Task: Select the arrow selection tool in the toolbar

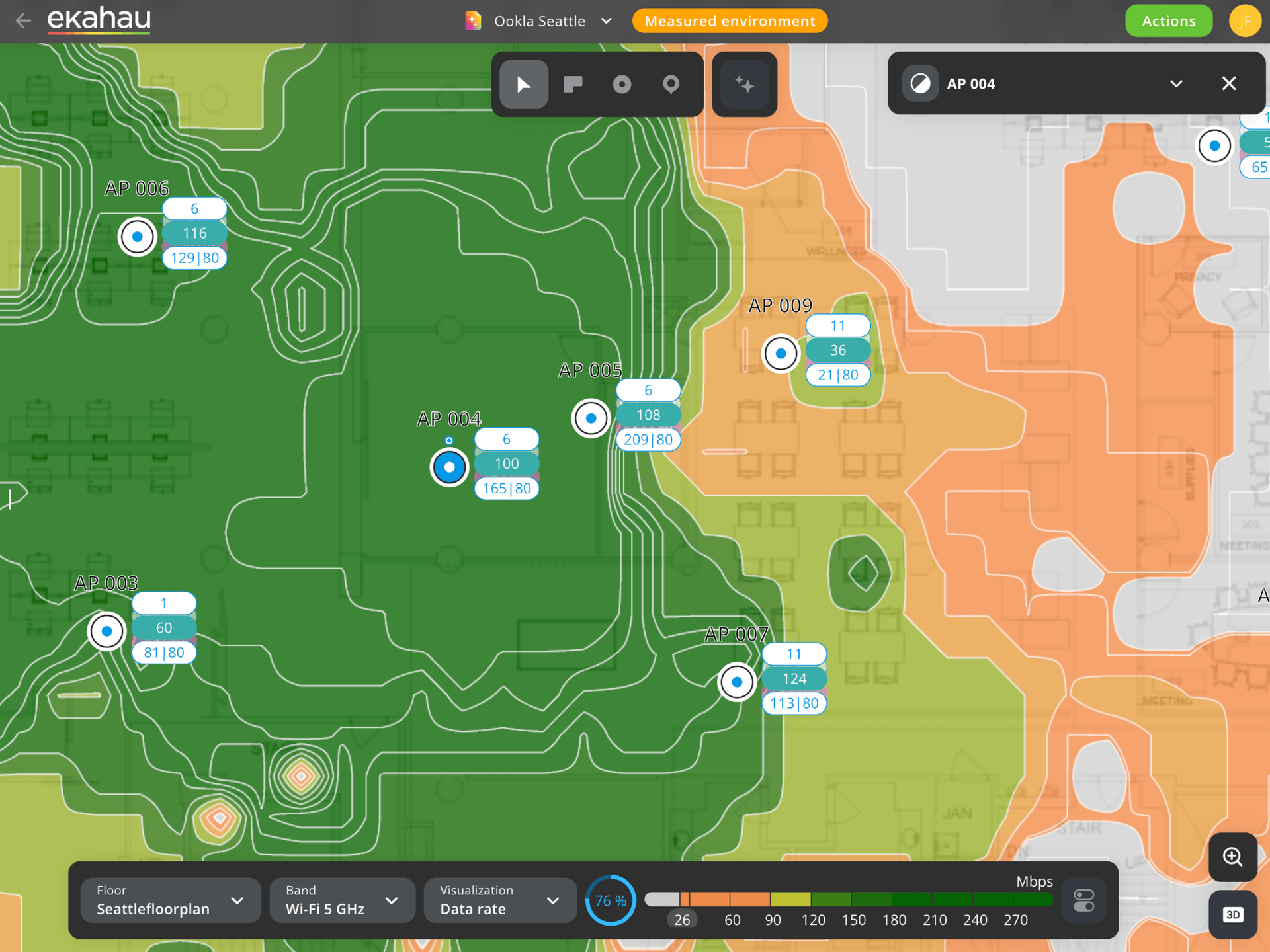Action: coord(523,84)
